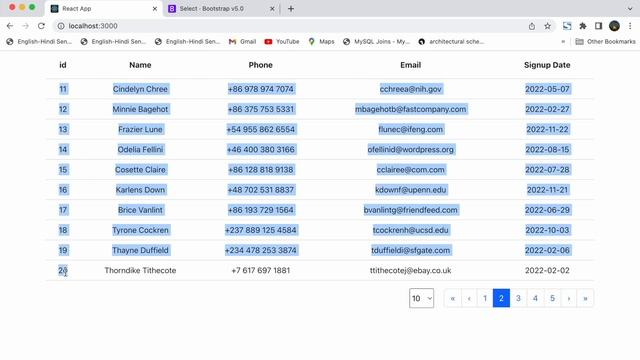Open the Gmail bookmark
The image size is (640, 360).
pos(242,42)
